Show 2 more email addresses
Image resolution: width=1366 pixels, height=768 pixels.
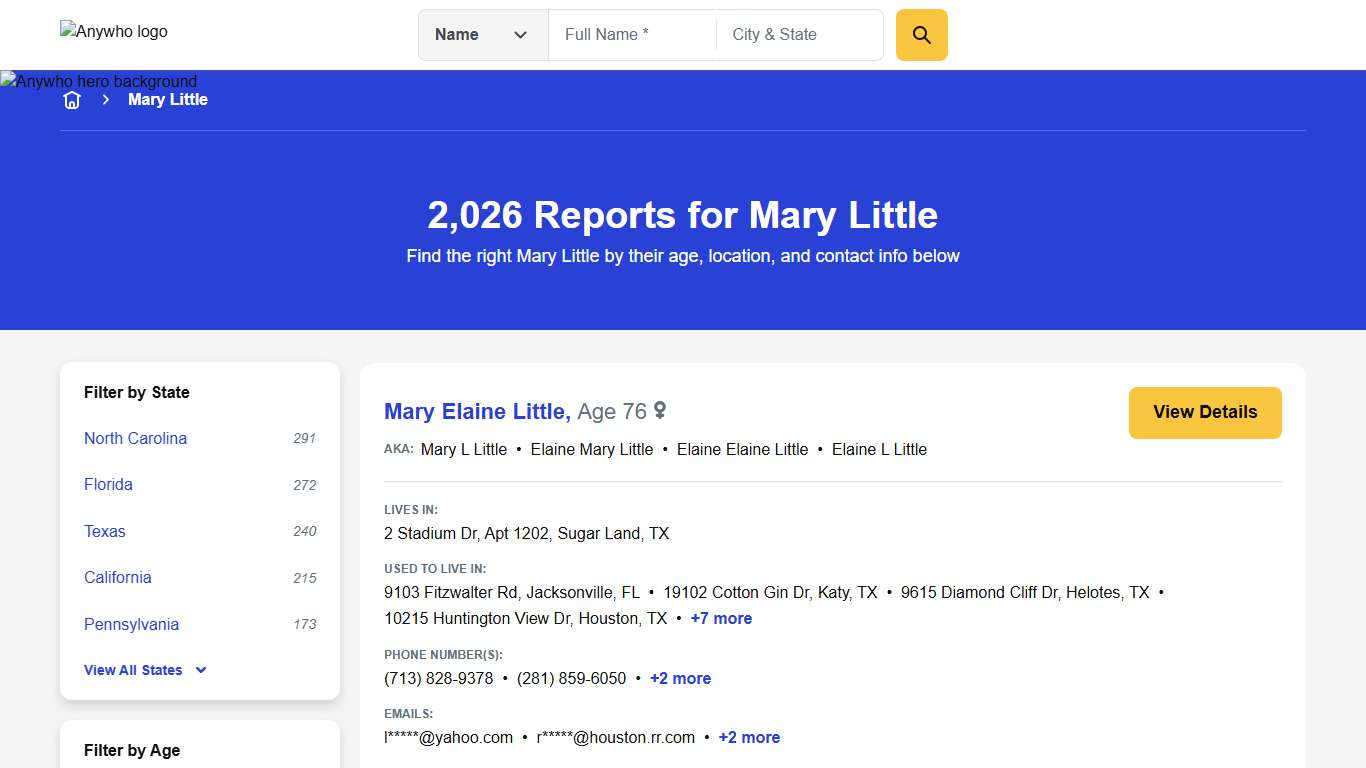click(x=748, y=737)
